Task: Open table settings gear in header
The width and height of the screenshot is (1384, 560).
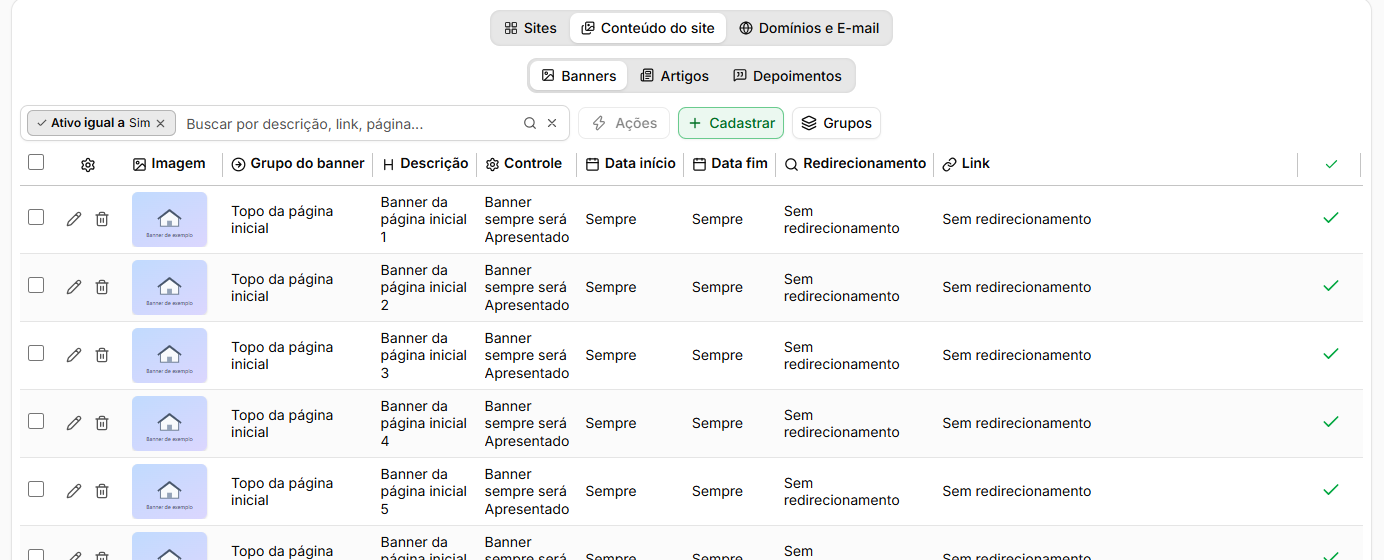Action: pyautogui.click(x=88, y=165)
